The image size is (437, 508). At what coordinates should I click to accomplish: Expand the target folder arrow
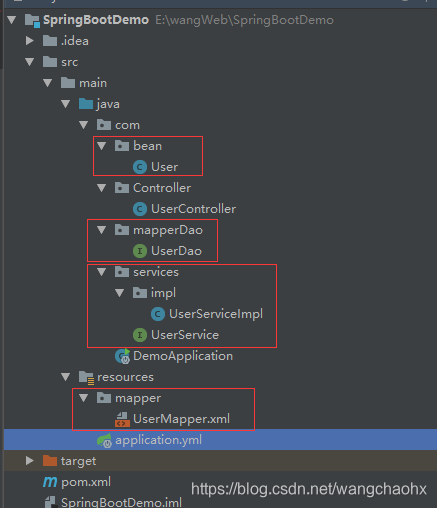pos(30,461)
